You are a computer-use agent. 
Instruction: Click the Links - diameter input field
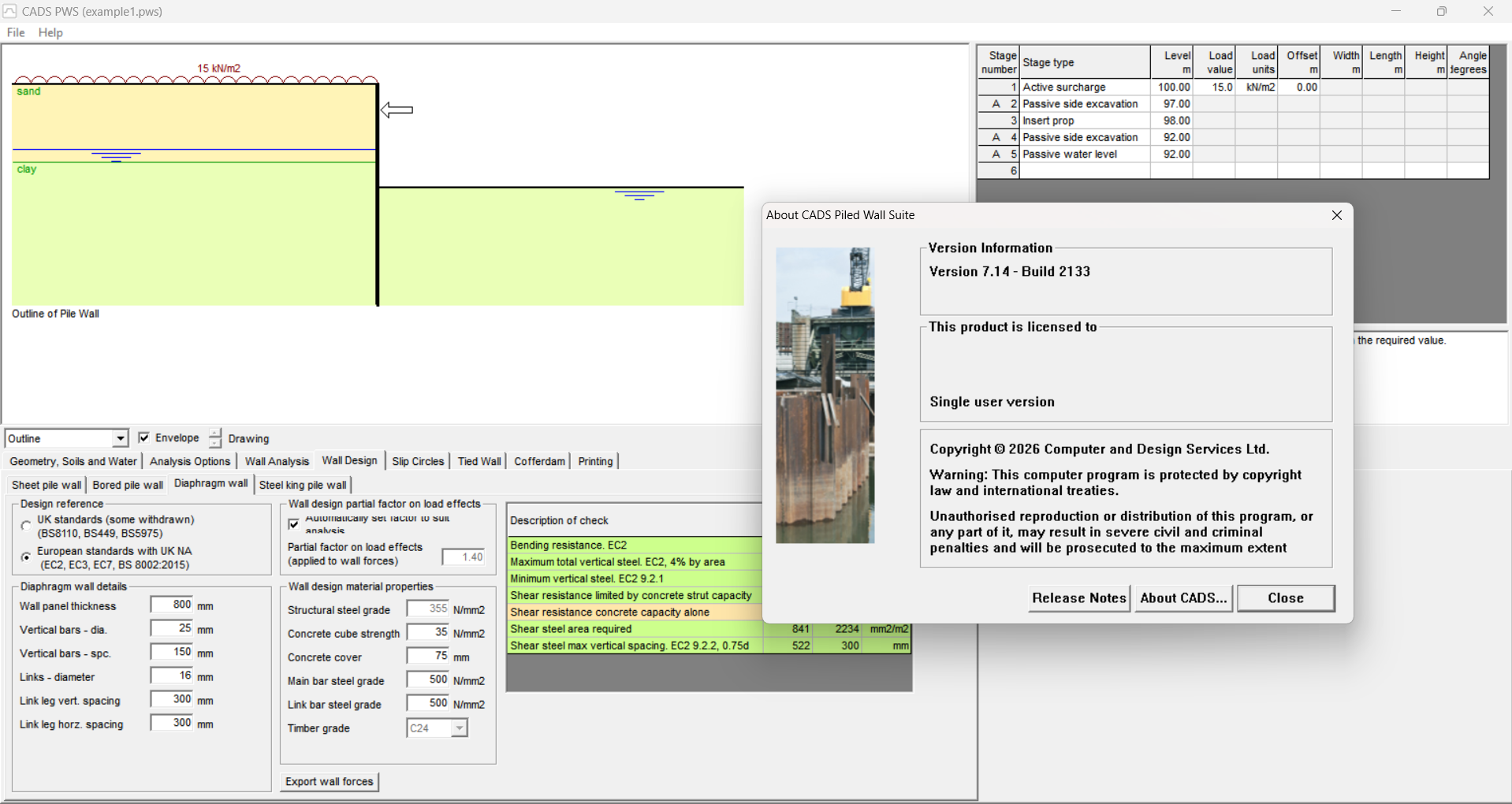(172, 676)
